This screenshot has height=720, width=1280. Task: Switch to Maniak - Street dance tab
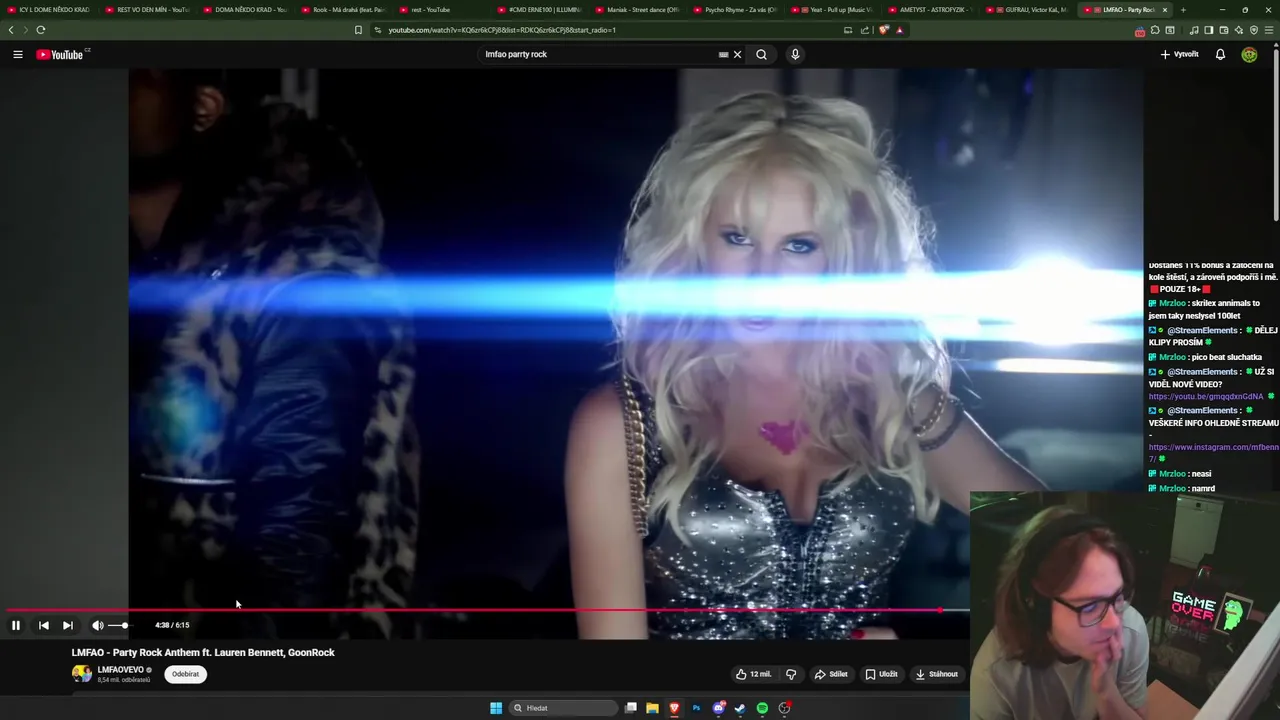637,10
